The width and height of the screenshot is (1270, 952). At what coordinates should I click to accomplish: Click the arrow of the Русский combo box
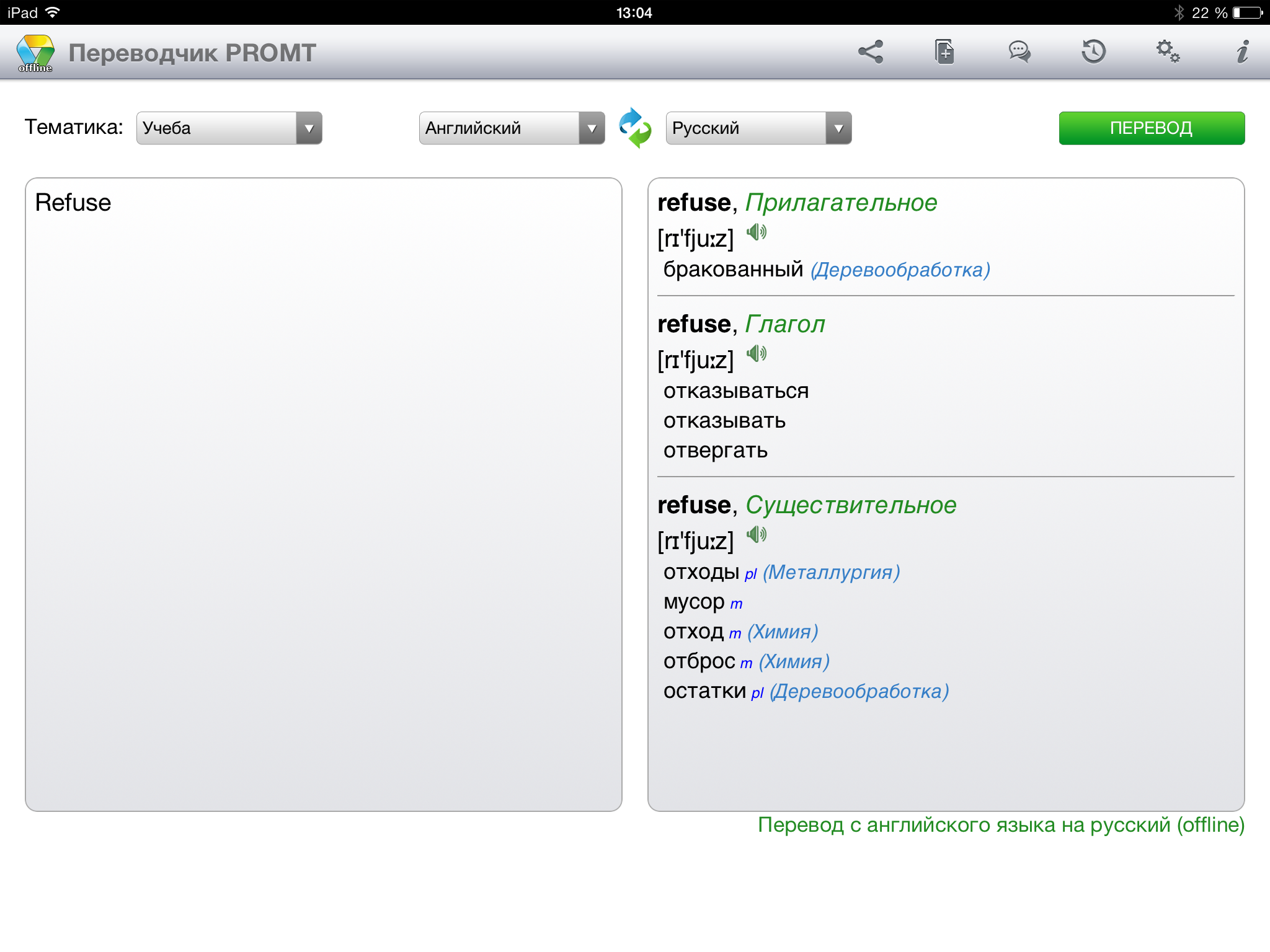[838, 128]
